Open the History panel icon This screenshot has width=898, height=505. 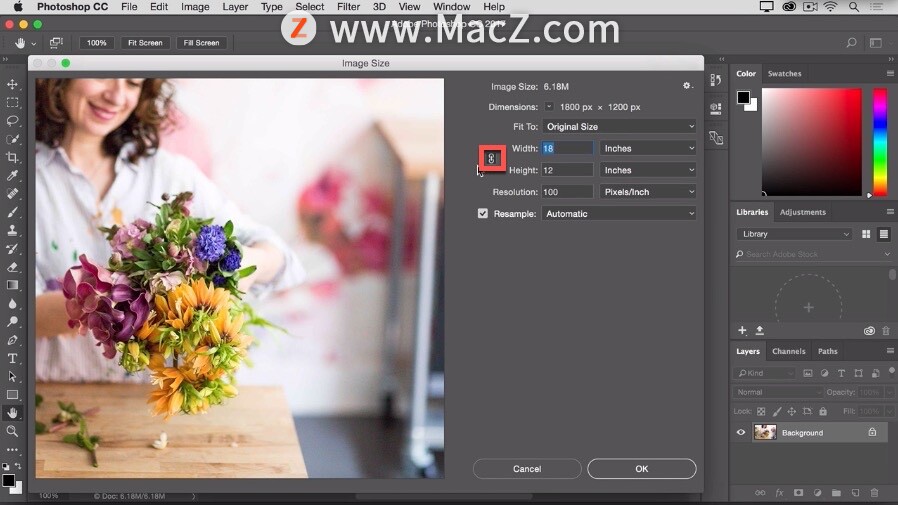715,80
